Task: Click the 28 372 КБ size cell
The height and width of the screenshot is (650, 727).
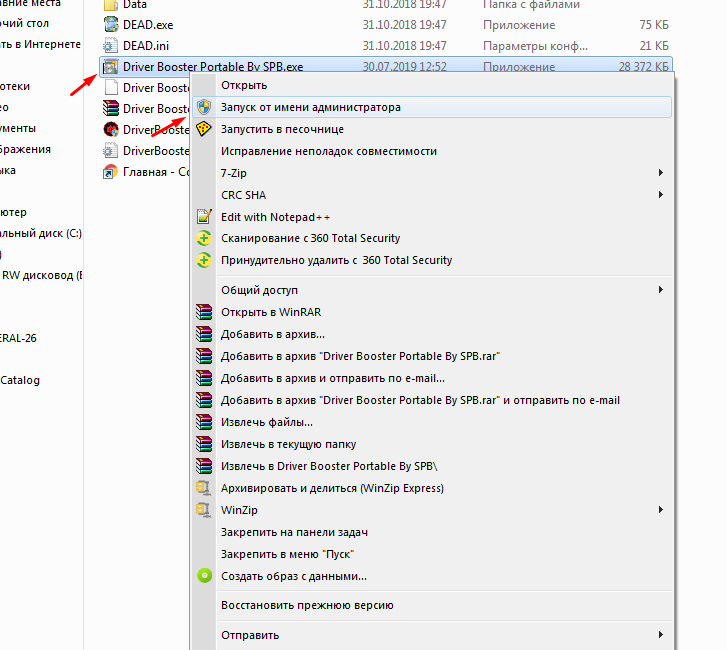Action: [643, 67]
